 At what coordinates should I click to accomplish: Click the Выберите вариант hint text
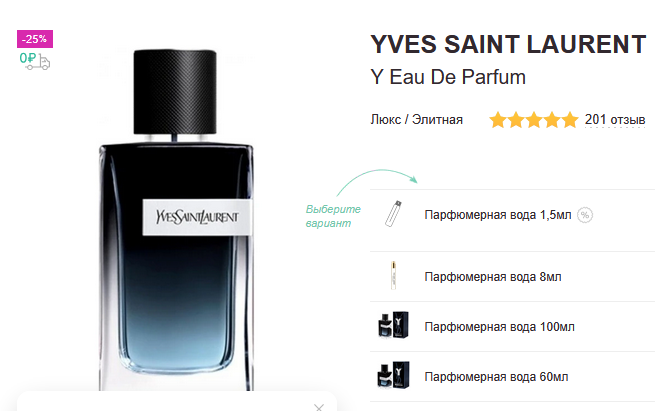(x=333, y=216)
